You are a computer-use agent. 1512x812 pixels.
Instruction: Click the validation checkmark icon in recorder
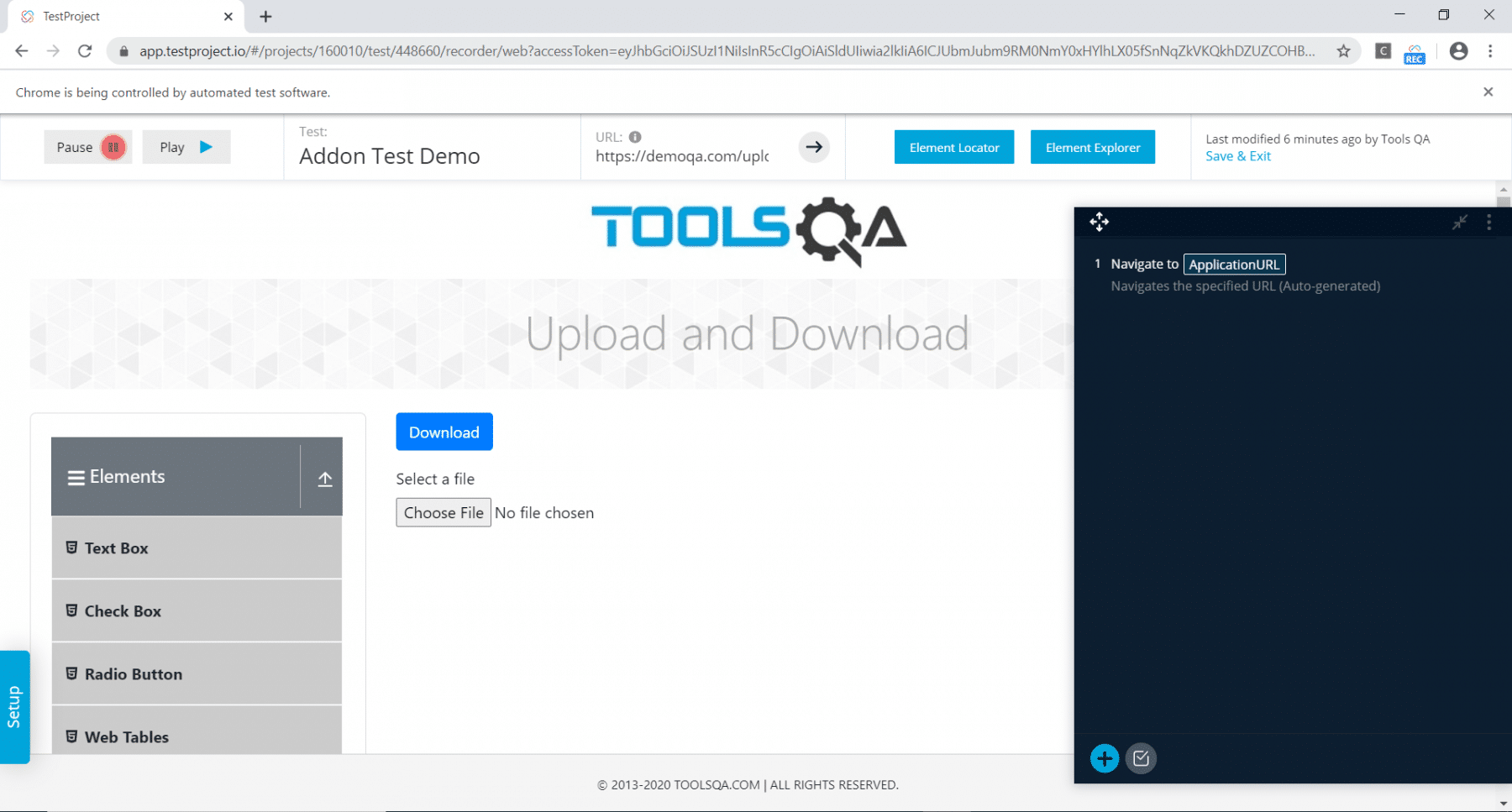pos(1141,759)
